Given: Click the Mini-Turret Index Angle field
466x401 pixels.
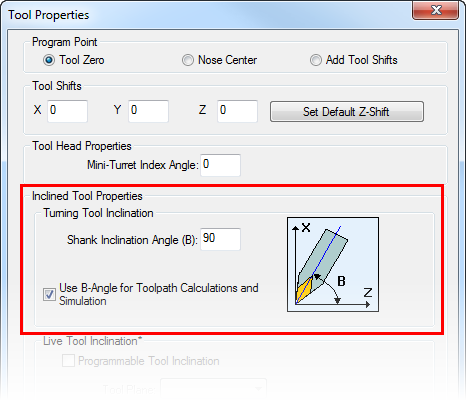Looking at the screenshot, I should 220,165.
